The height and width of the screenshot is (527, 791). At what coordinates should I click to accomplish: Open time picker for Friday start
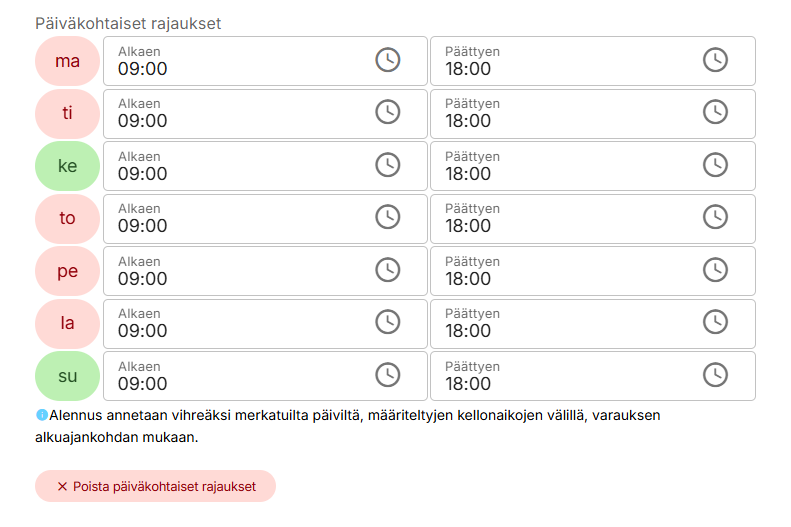(387, 270)
